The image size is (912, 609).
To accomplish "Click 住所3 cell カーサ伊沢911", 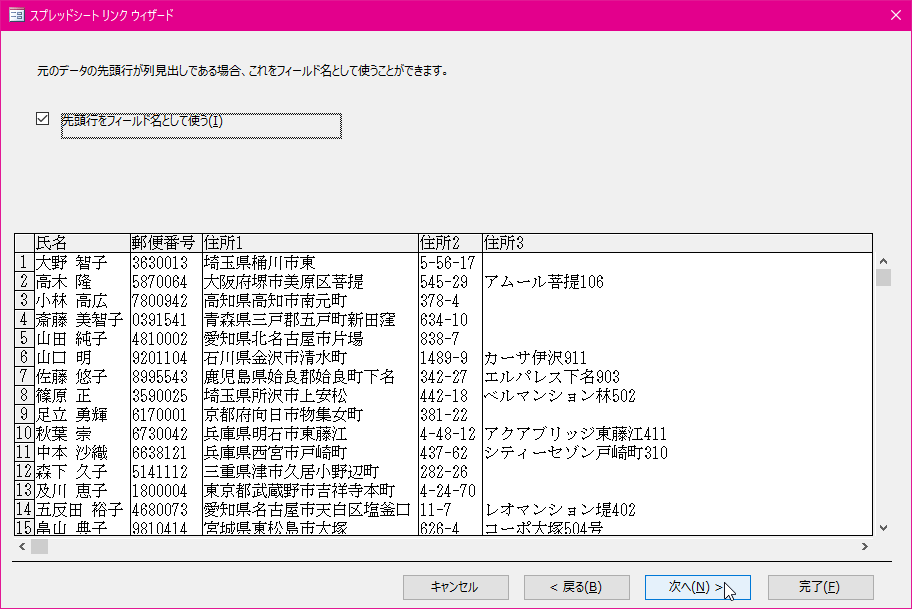I will coord(677,358).
